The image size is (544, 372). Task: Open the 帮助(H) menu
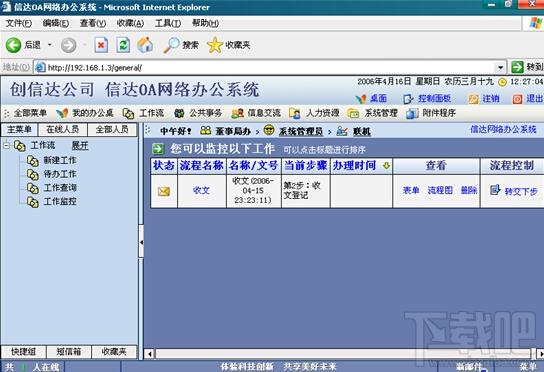205,23
